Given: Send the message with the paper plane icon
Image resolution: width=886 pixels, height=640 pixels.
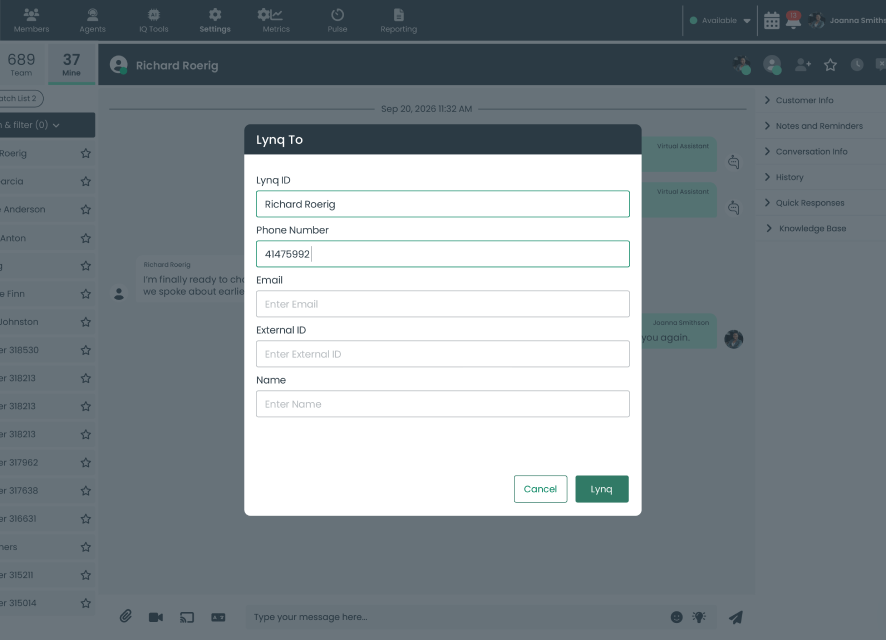Looking at the screenshot, I should click(735, 617).
